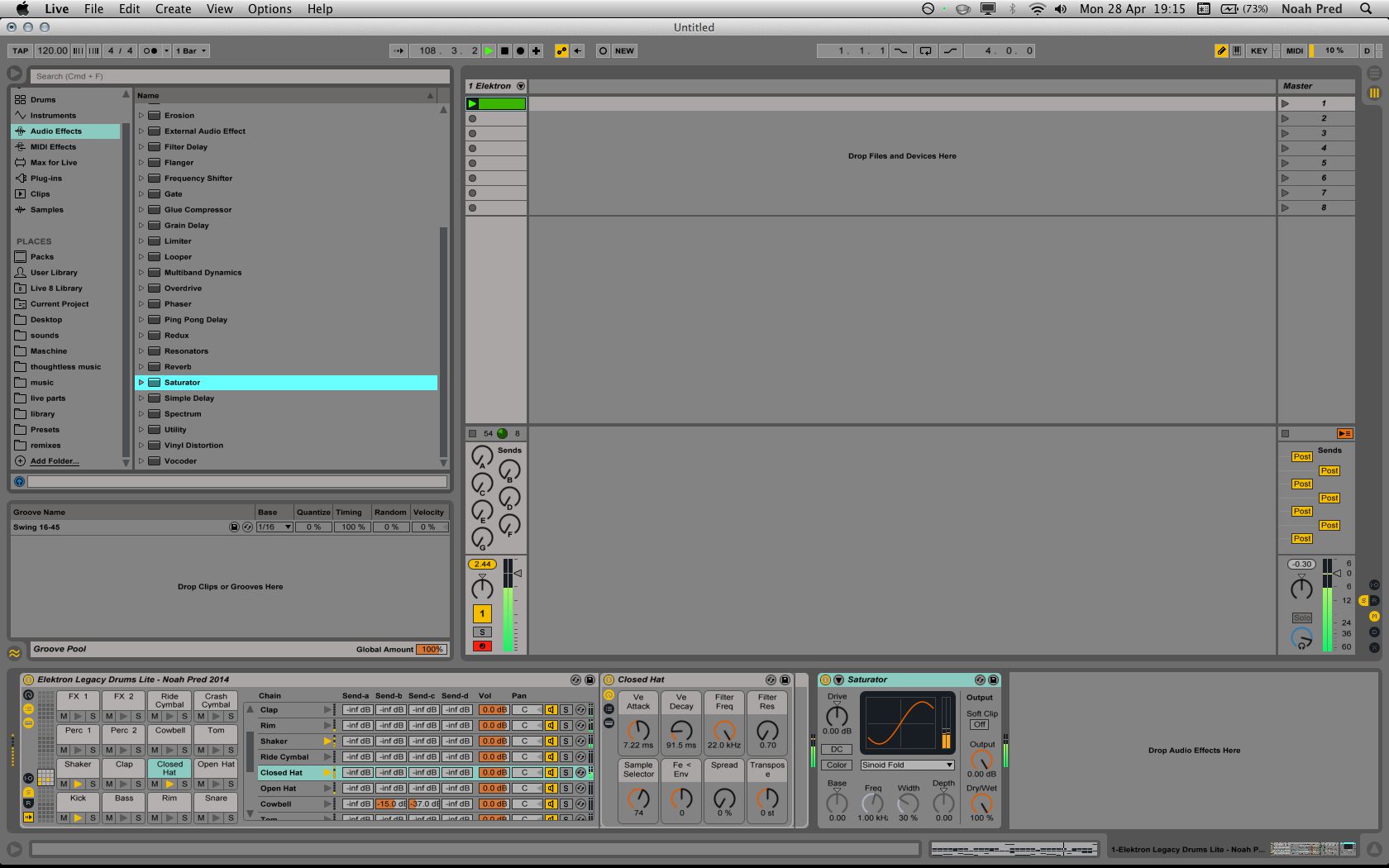Open Swing 16-45 base 1/16 dropdown

[x=274, y=527]
